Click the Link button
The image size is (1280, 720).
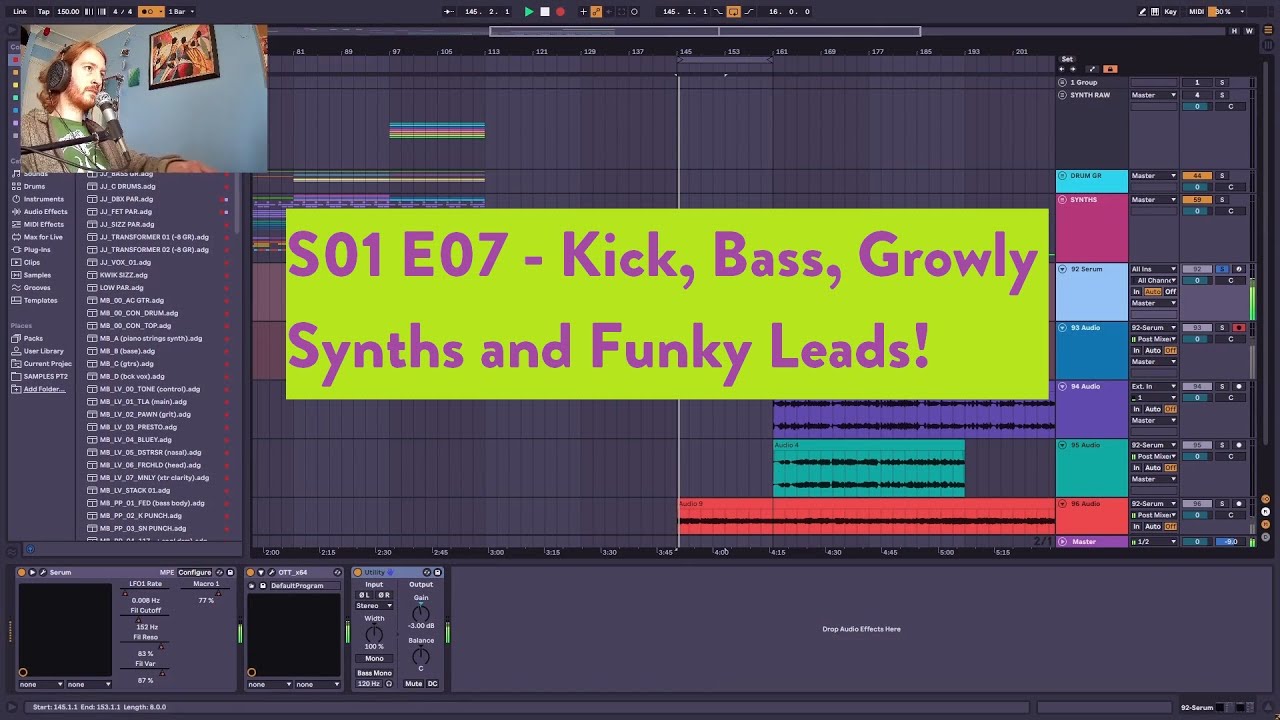pos(20,11)
